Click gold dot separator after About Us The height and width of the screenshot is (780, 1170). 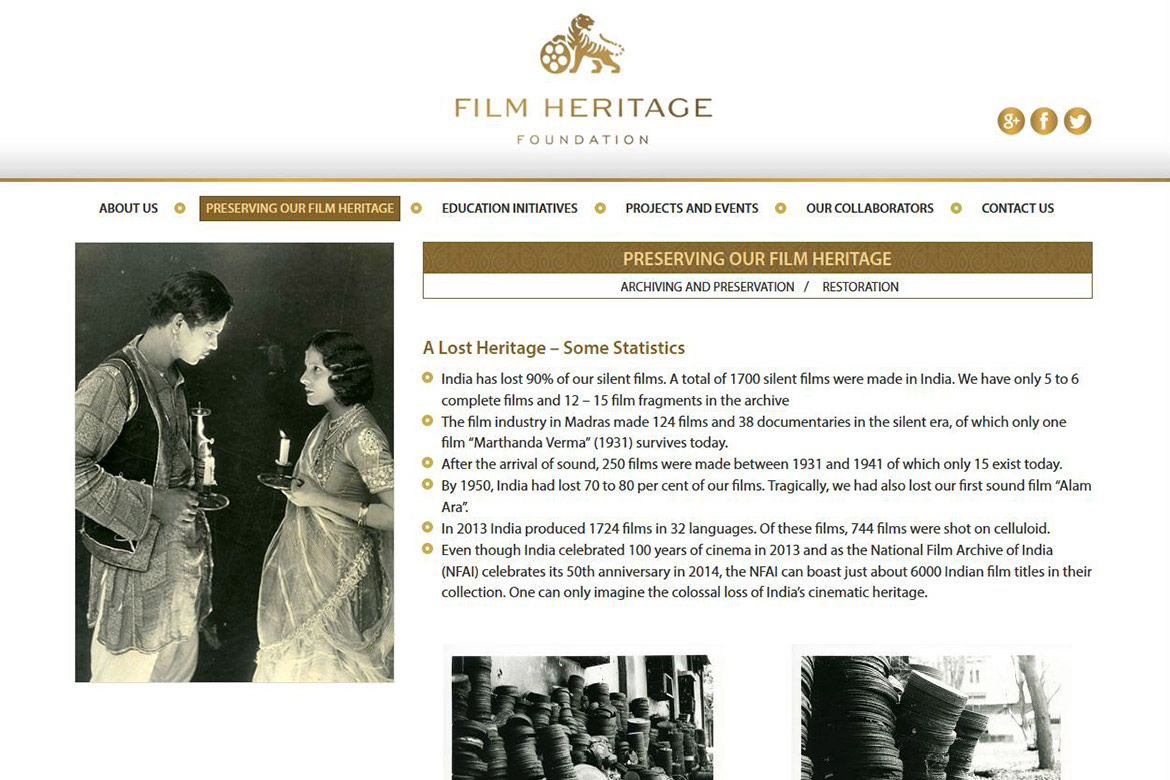180,208
